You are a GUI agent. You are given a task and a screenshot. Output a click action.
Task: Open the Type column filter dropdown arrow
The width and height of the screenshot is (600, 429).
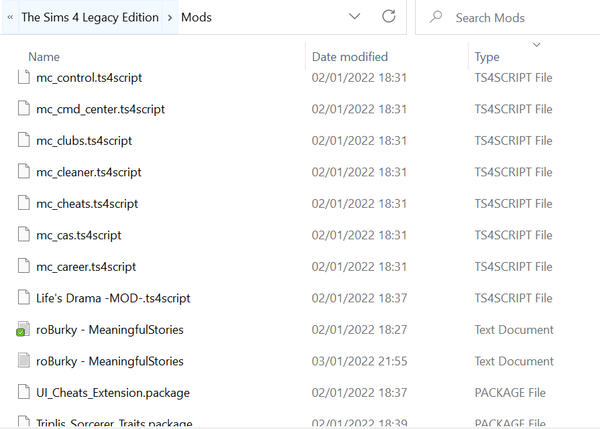(536, 45)
